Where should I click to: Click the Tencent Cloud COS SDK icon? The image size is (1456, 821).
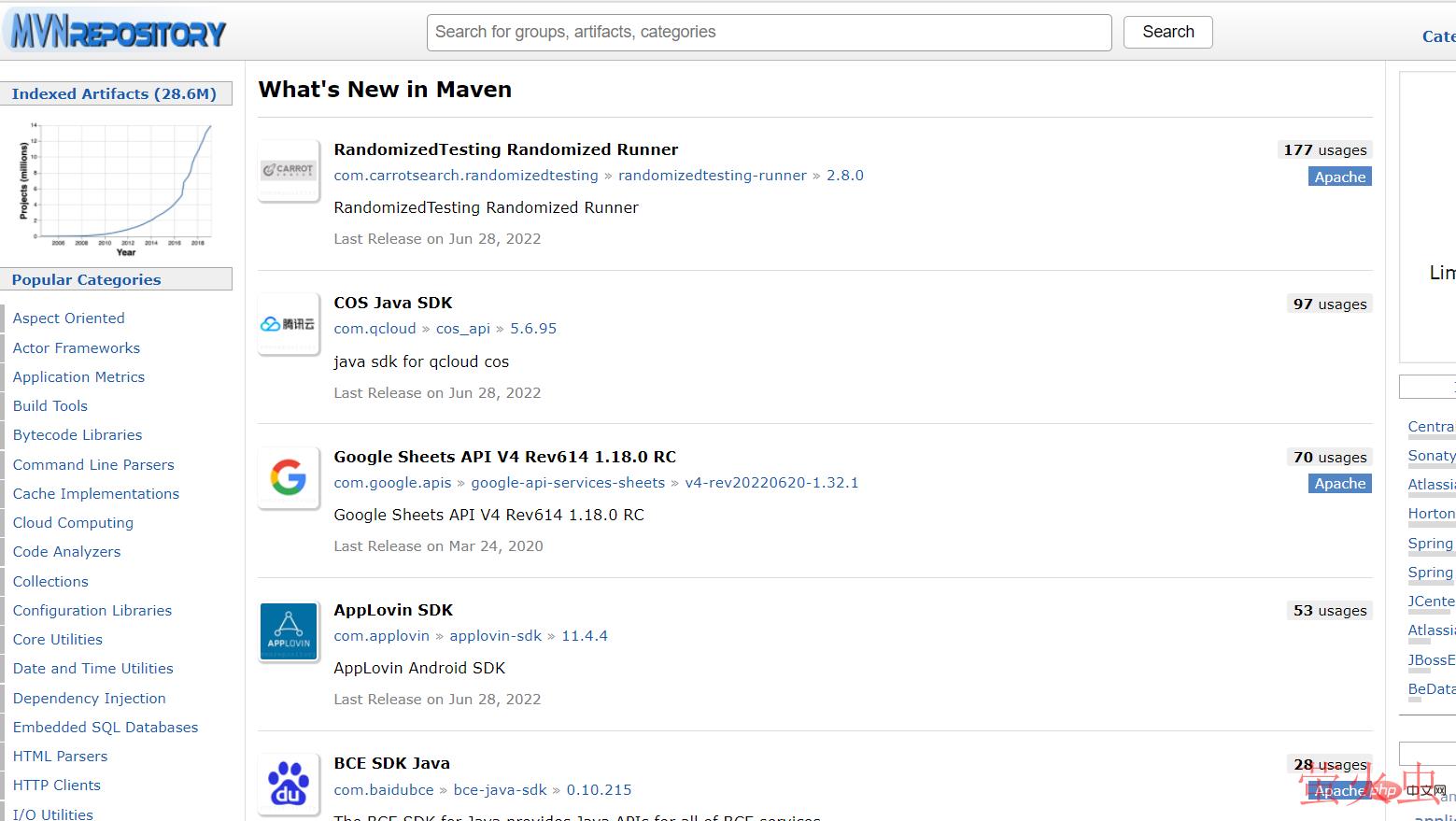[289, 324]
